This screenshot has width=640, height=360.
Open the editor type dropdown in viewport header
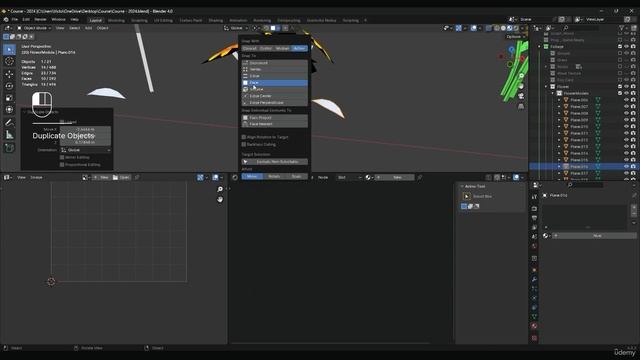pyautogui.click(x=8, y=28)
